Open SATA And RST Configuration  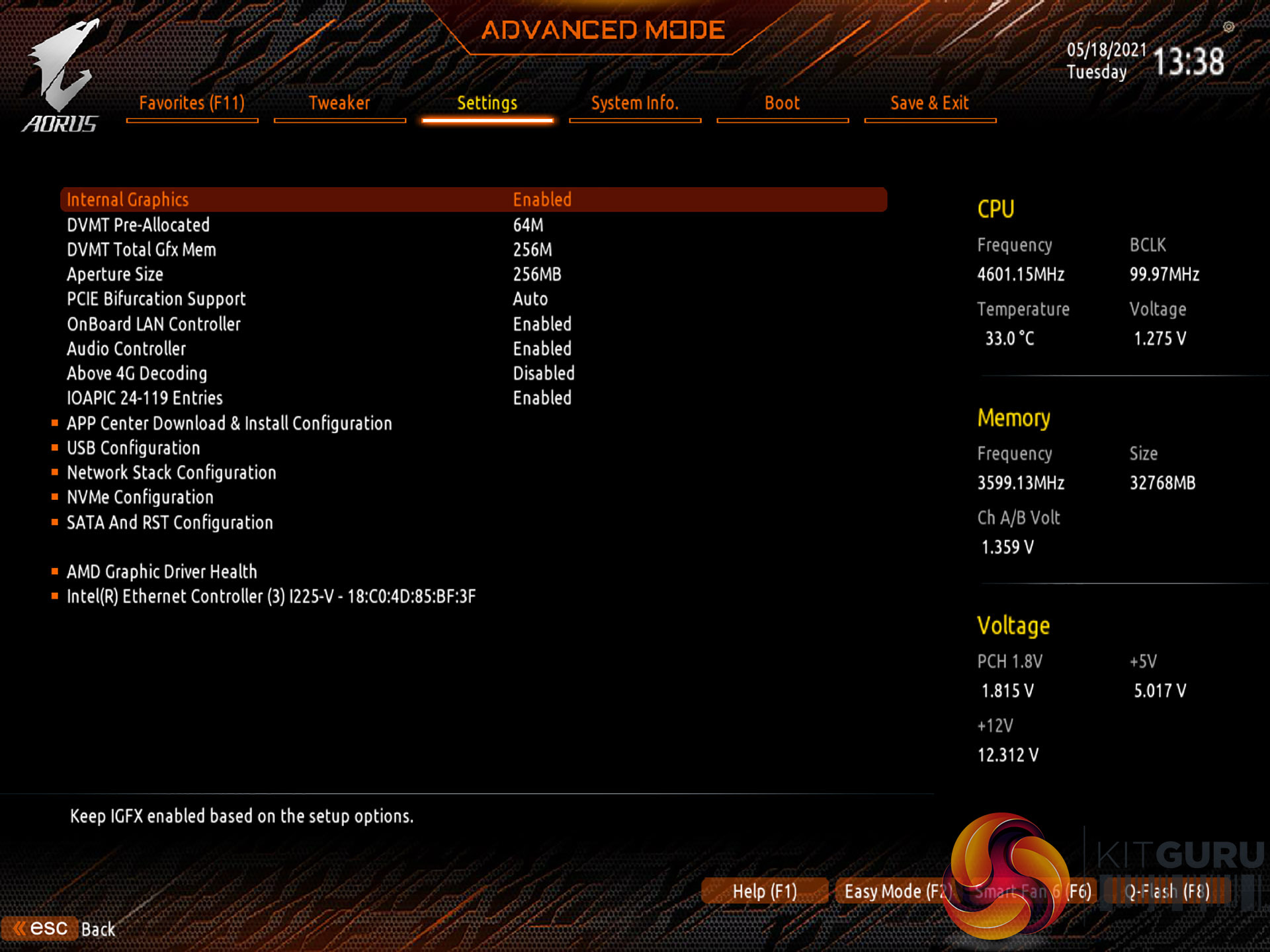point(169,522)
